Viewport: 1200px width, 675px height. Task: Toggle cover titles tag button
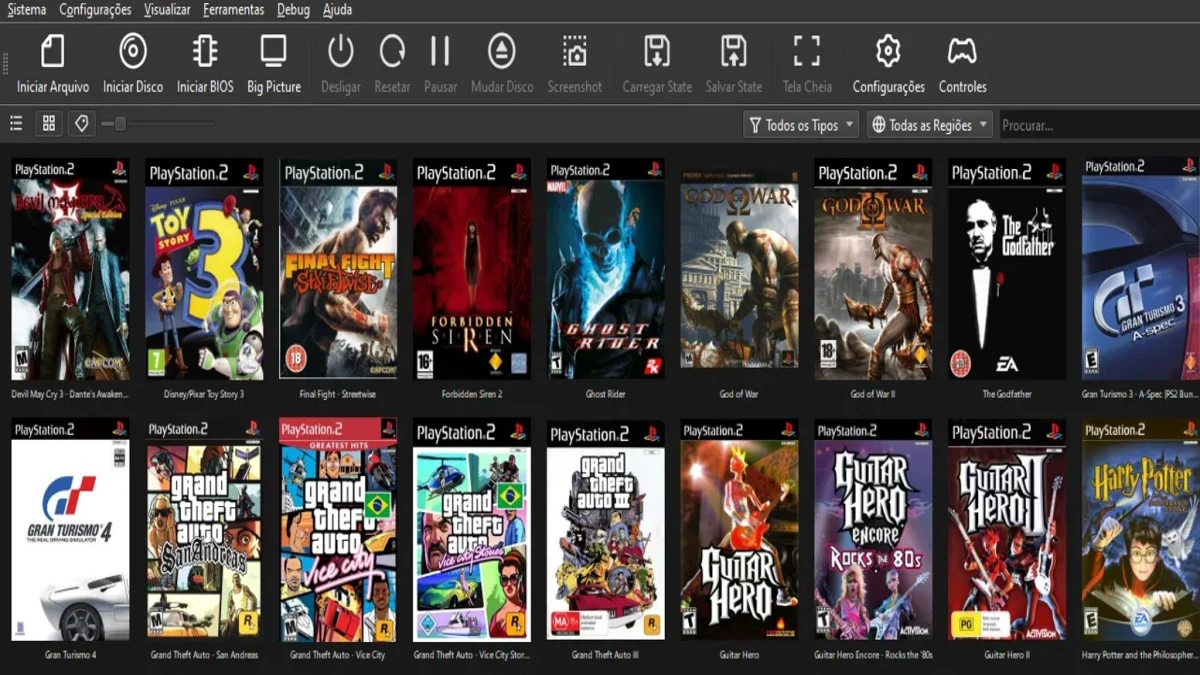coord(82,124)
